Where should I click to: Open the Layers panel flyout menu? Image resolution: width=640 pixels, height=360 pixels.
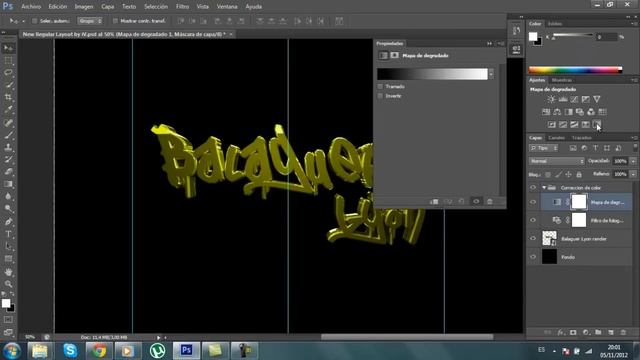(633, 138)
